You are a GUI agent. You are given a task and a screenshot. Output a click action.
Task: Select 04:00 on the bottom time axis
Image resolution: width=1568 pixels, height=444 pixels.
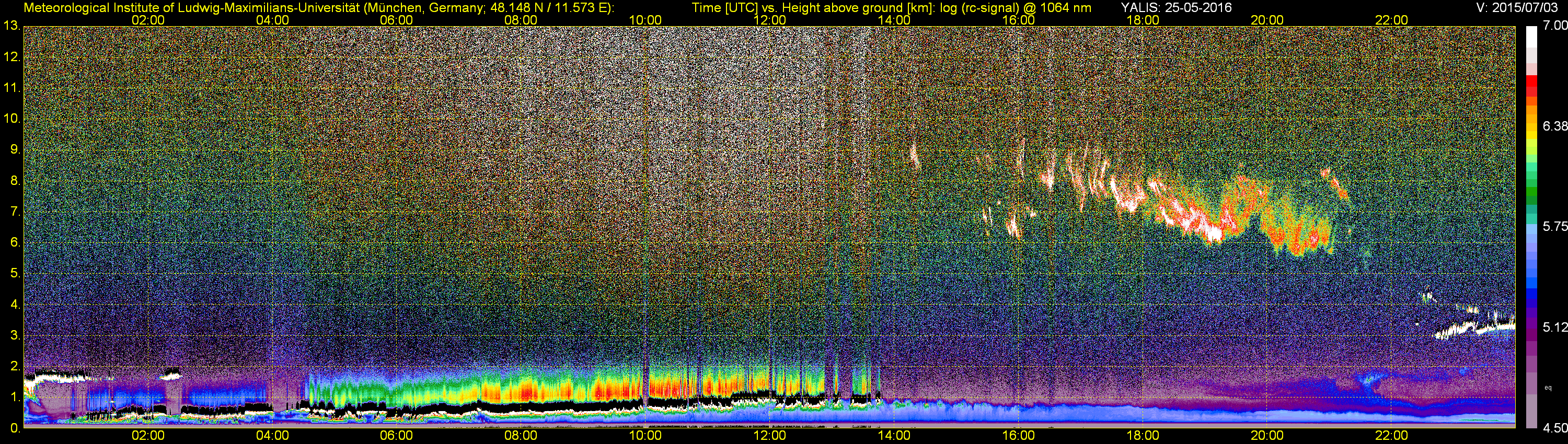272,436
